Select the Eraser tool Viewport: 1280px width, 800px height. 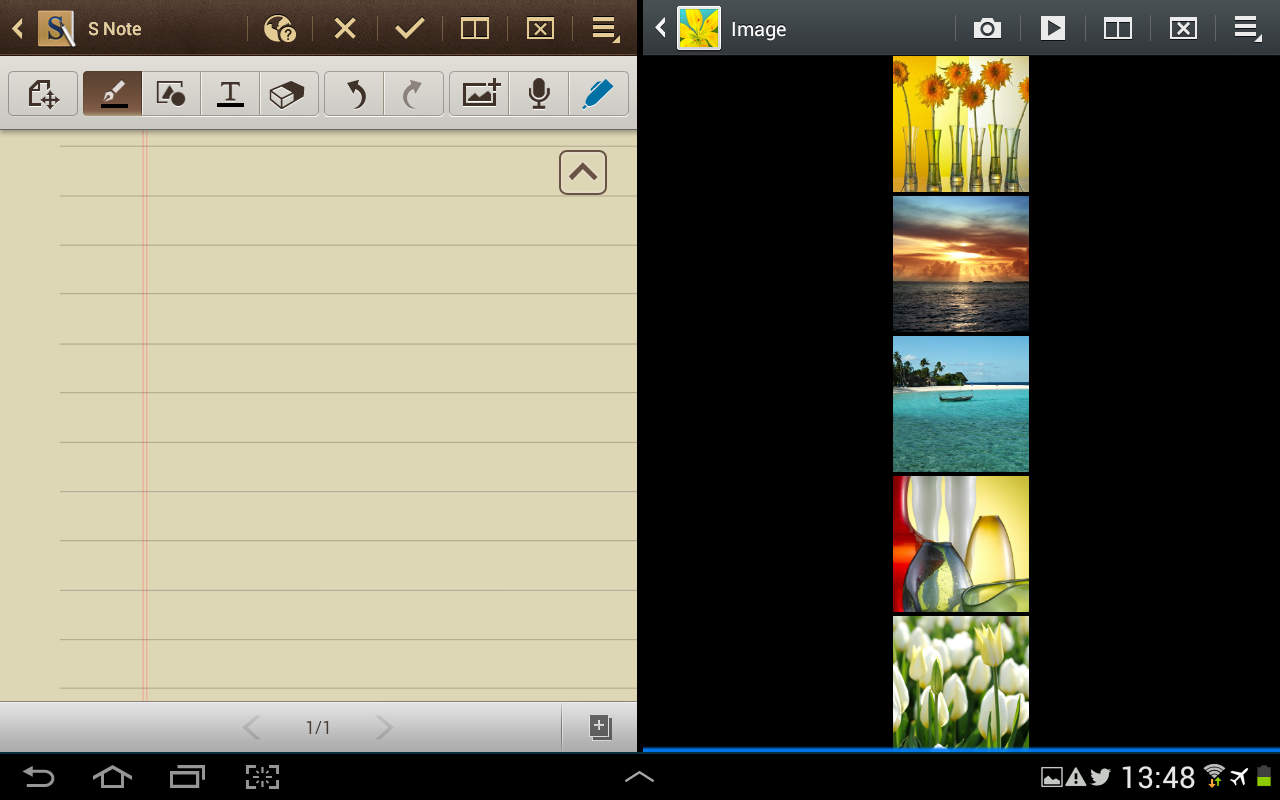289,94
